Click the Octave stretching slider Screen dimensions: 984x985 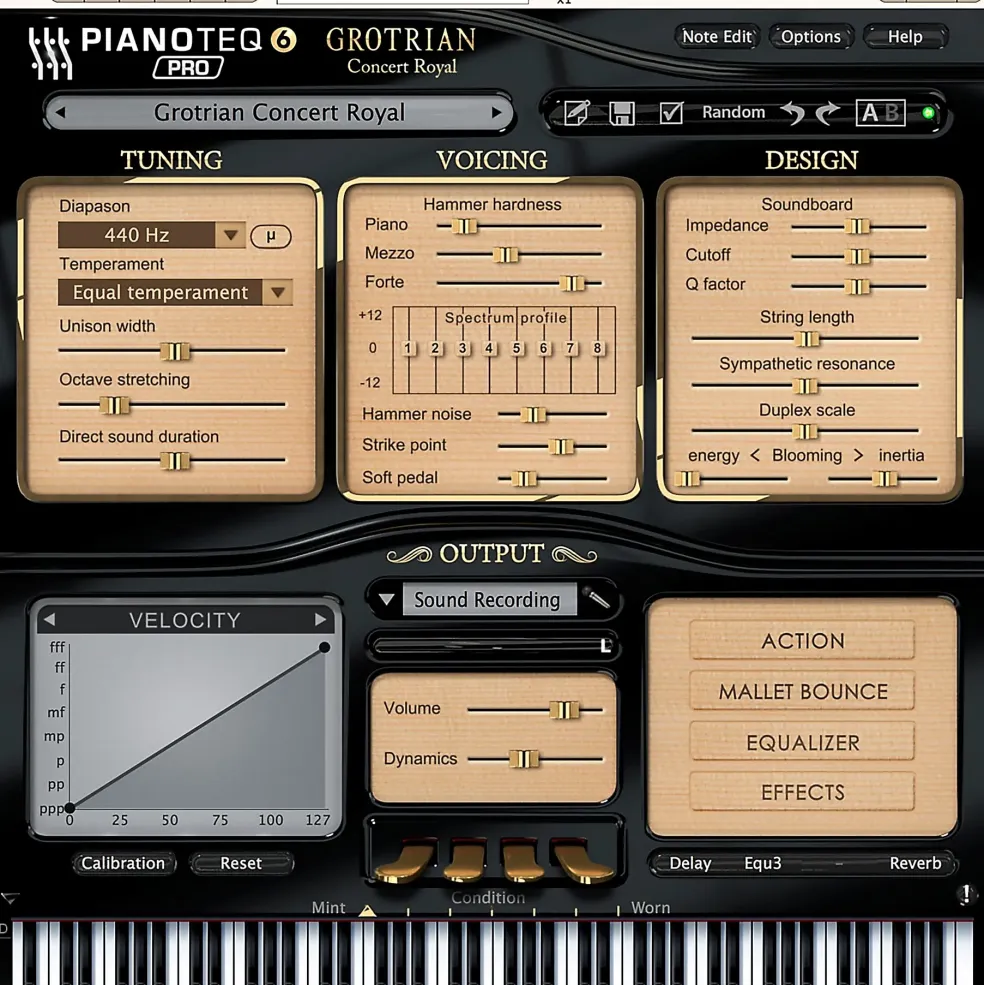pos(172,405)
